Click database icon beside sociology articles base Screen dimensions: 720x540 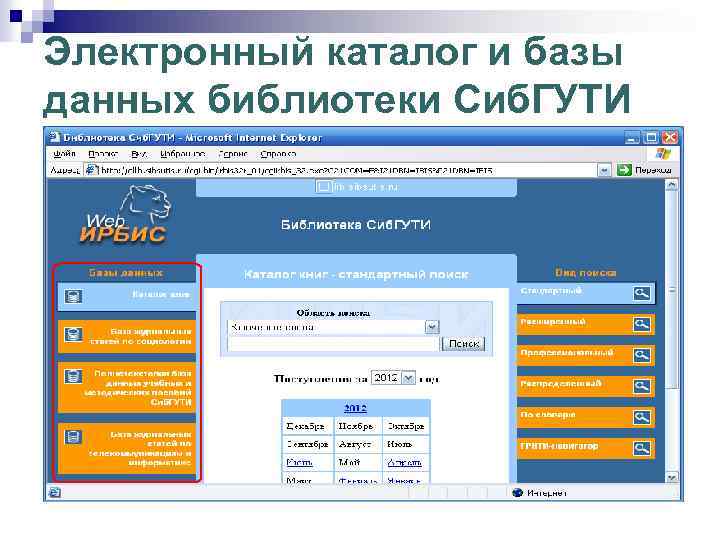tap(73, 335)
